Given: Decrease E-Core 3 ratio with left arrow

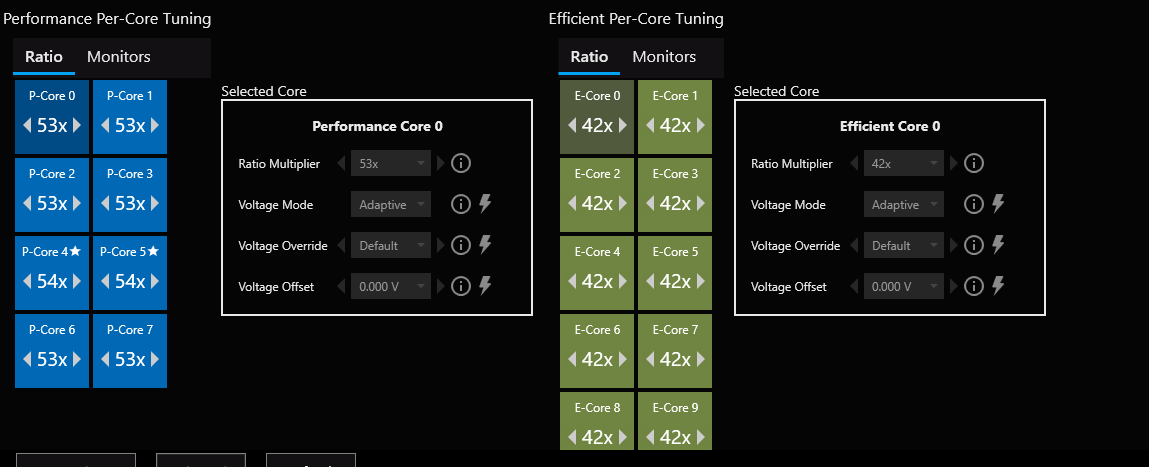Looking at the screenshot, I should point(650,203).
